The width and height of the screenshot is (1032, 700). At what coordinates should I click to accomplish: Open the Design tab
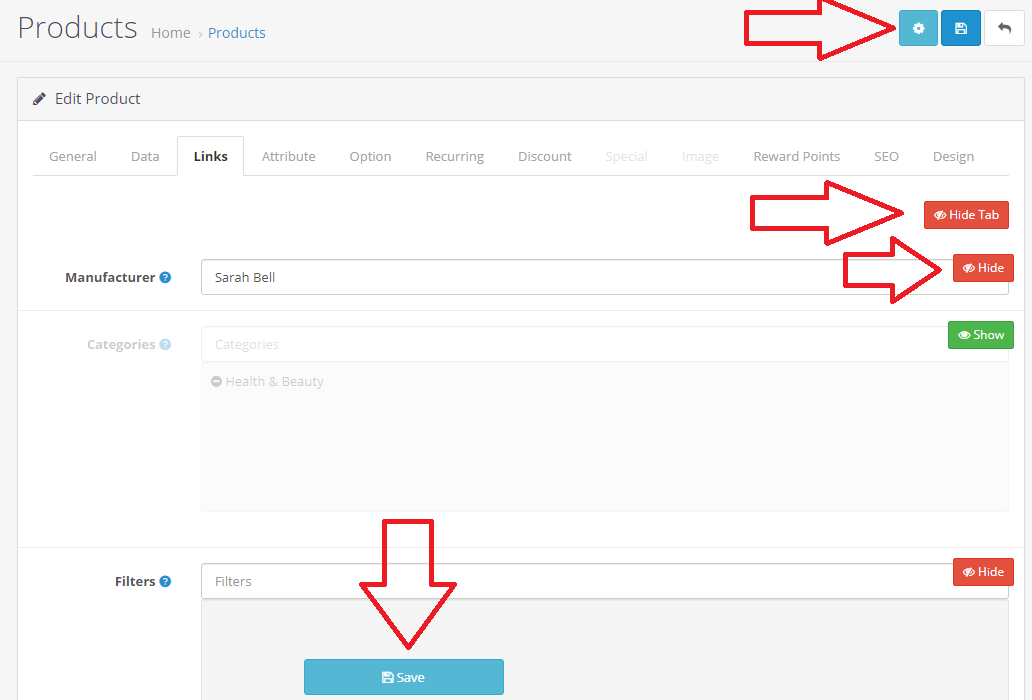[954, 157]
